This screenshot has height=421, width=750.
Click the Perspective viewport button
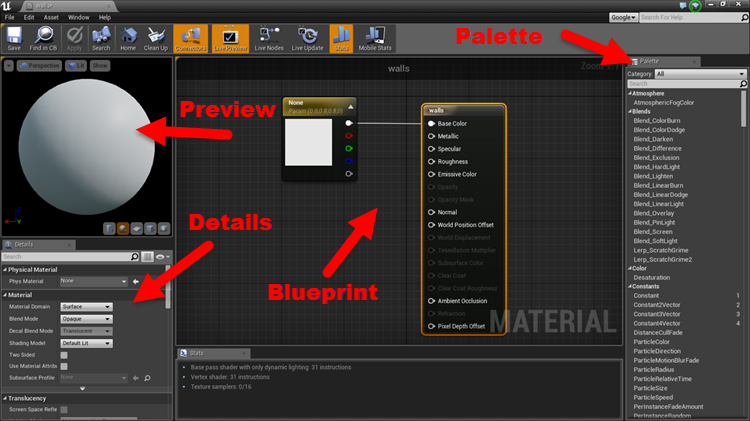(x=39, y=66)
